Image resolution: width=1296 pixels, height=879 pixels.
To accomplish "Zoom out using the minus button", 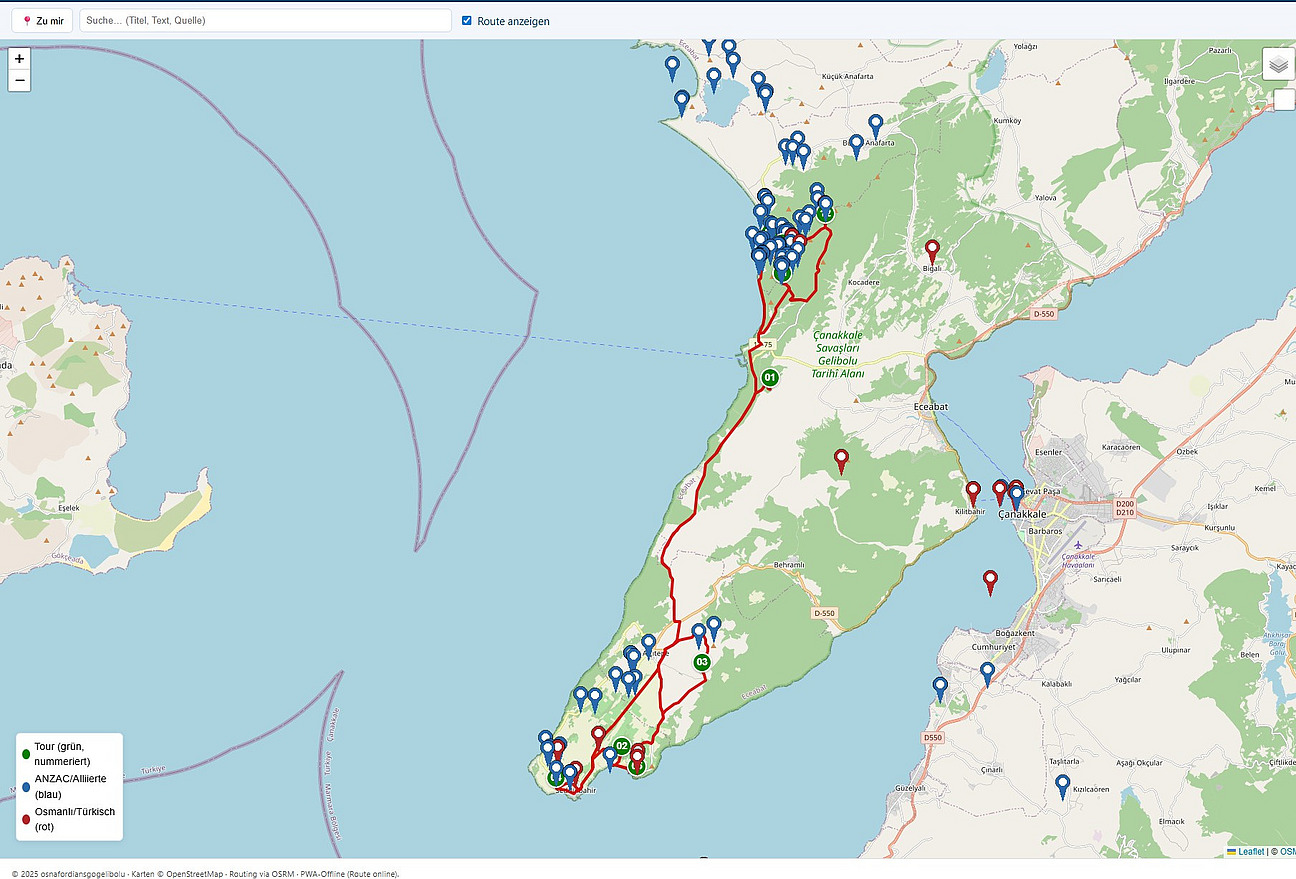I will point(19,81).
